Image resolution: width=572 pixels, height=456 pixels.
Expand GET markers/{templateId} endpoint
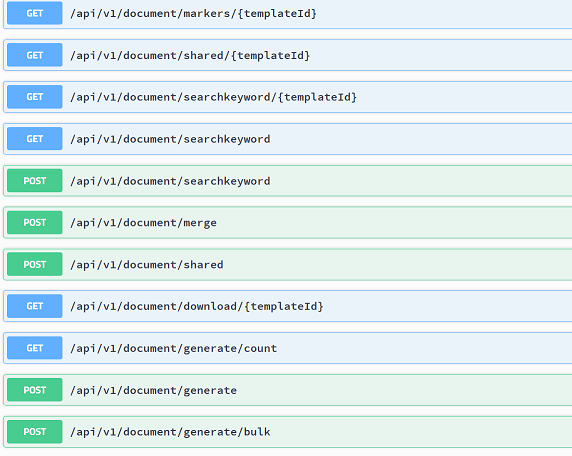[288, 13]
